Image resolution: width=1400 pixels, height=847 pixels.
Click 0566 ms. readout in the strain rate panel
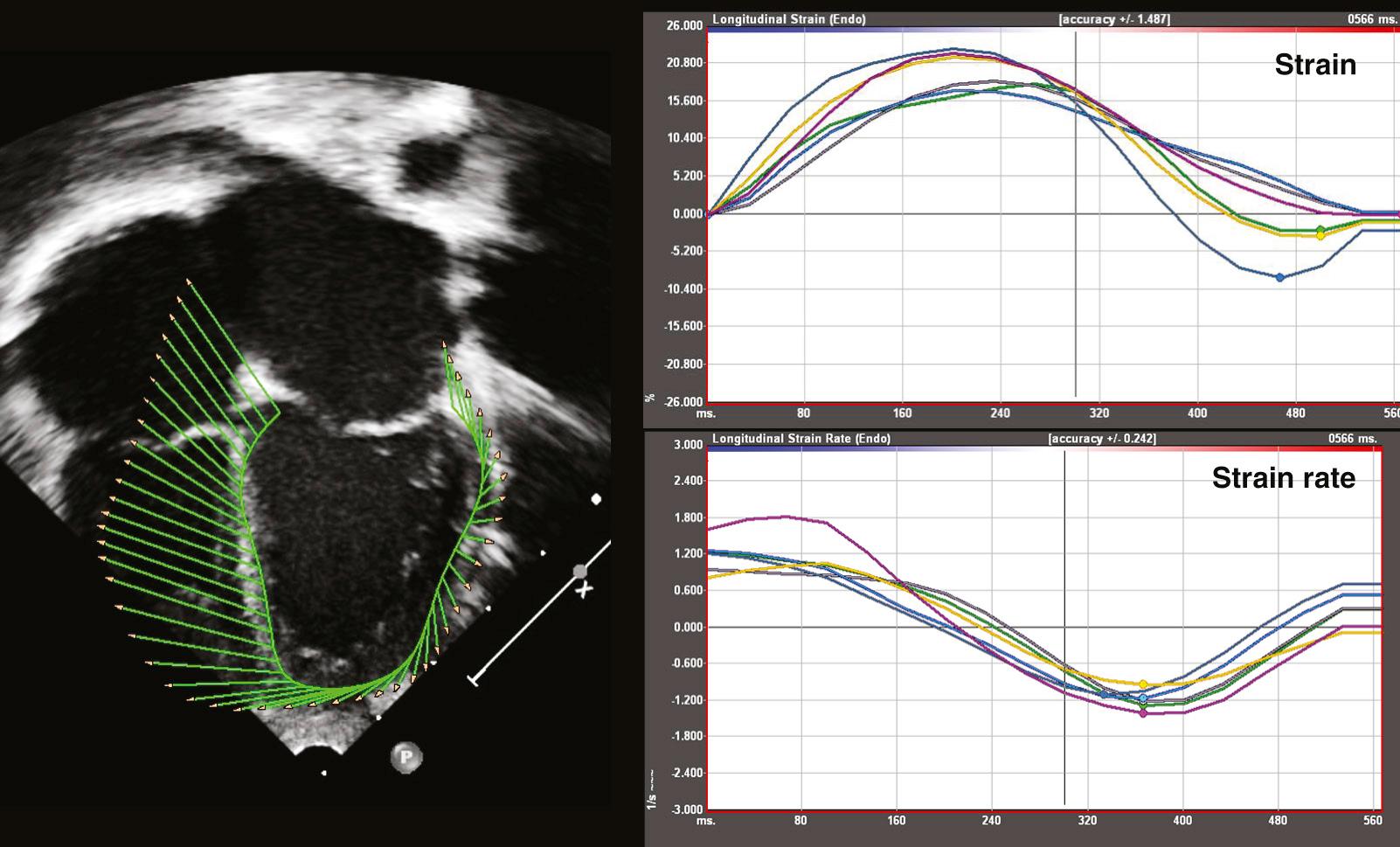pyautogui.click(x=1353, y=438)
